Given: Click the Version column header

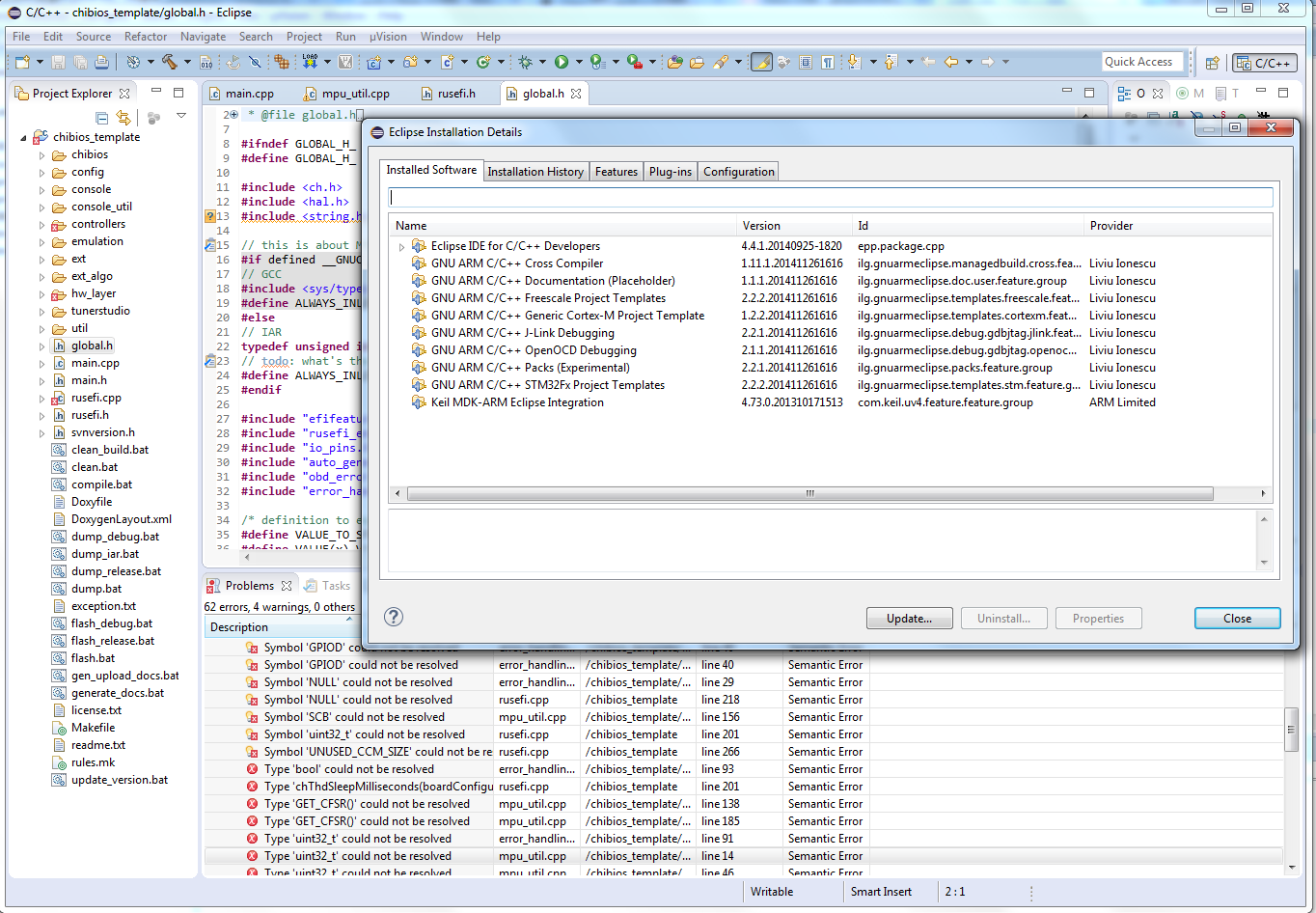Looking at the screenshot, I should point(794,226).
